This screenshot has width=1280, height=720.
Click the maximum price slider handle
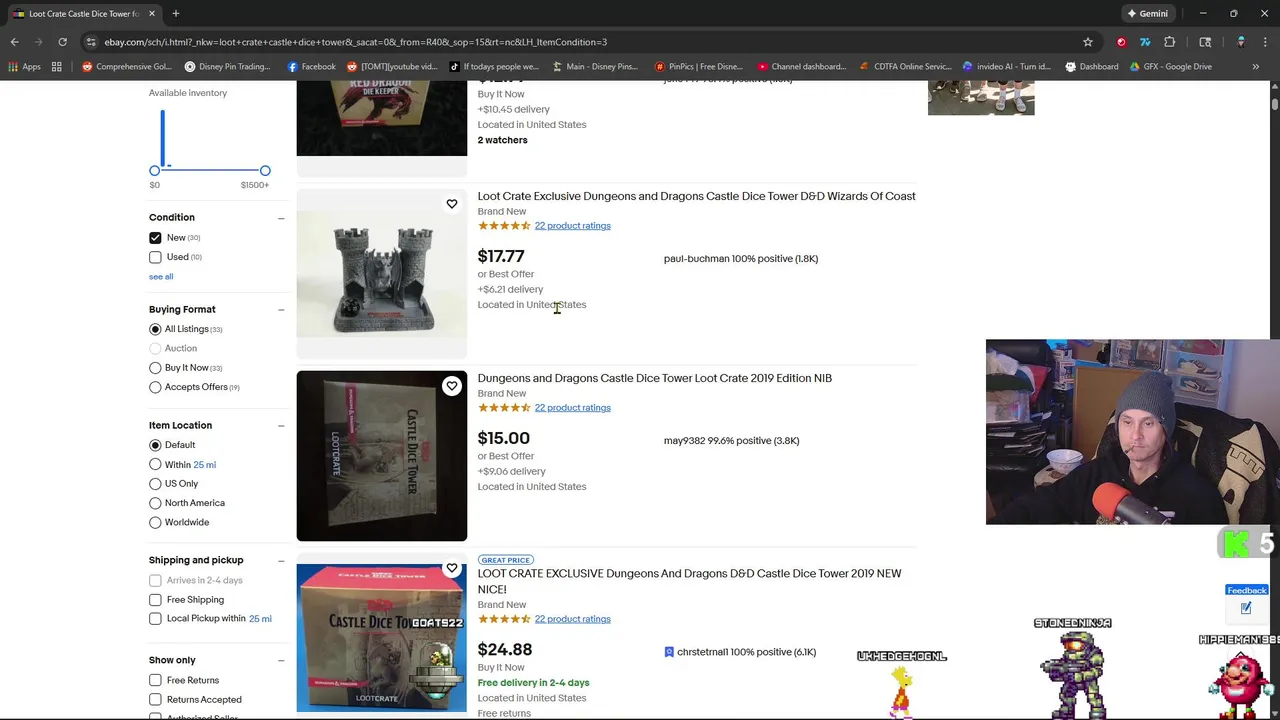(x=265, y=171)
